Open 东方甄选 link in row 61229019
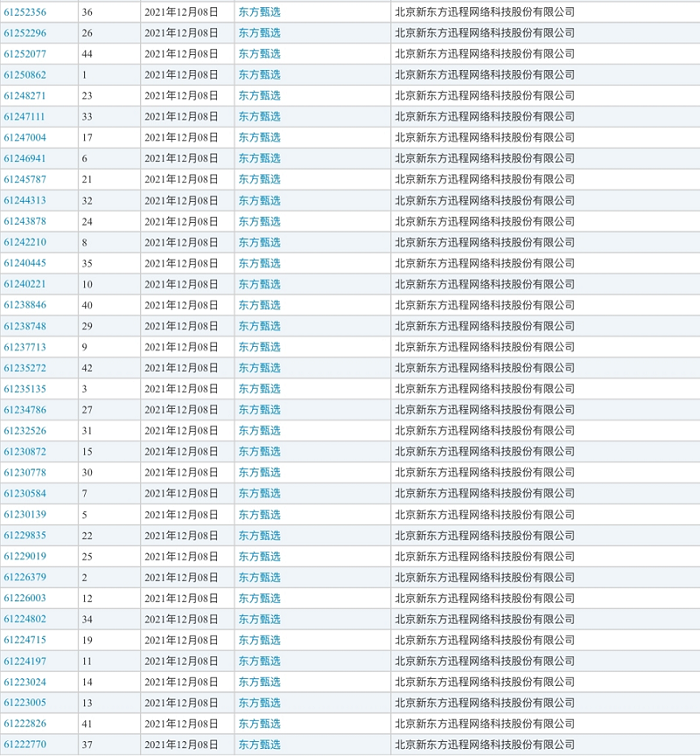This screenshot has width=700, height=756. click(259, 557)
